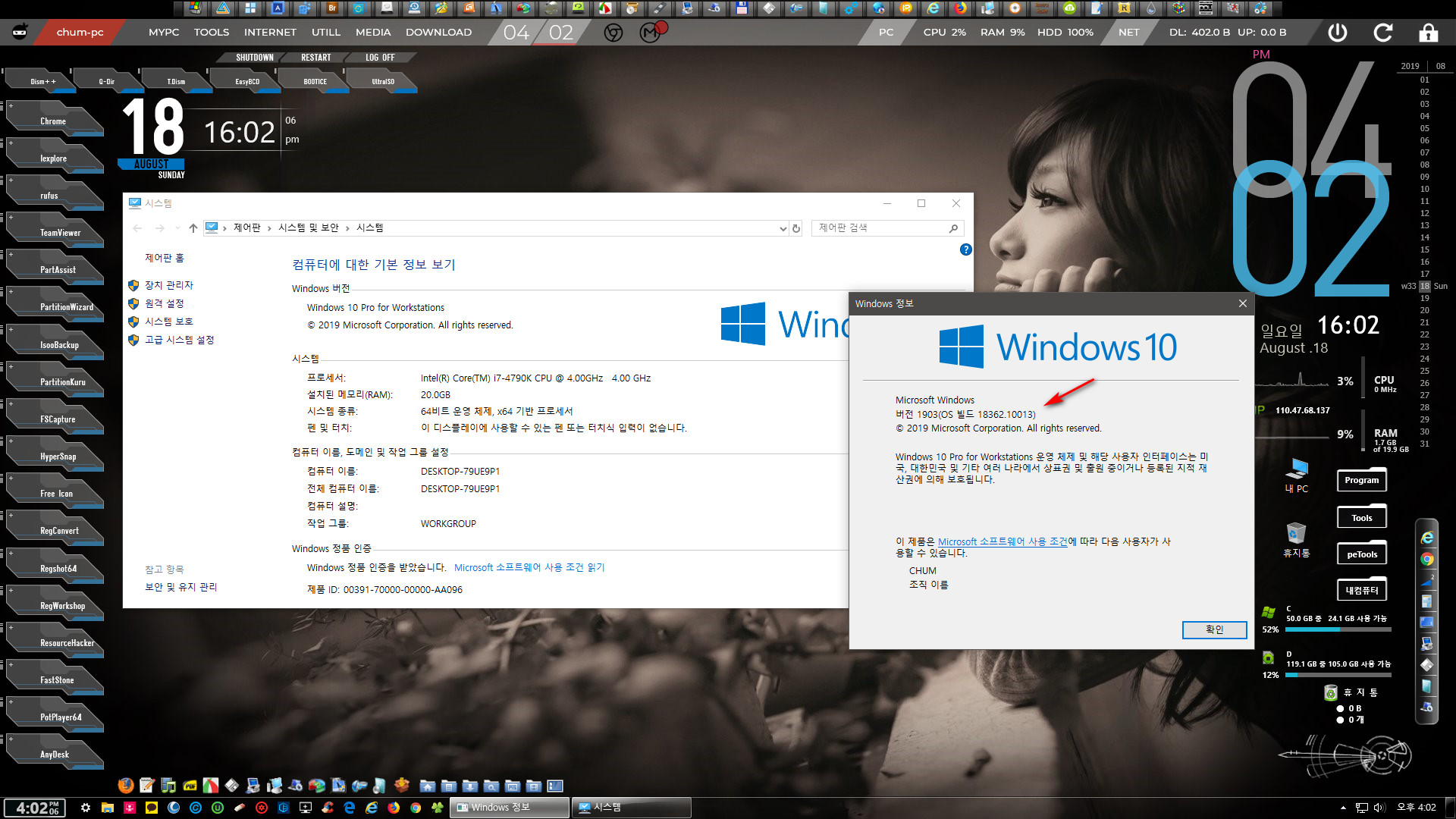Open the UTILL menu in the top bar
Screen dimensions: 1456x819
point(326,33)
